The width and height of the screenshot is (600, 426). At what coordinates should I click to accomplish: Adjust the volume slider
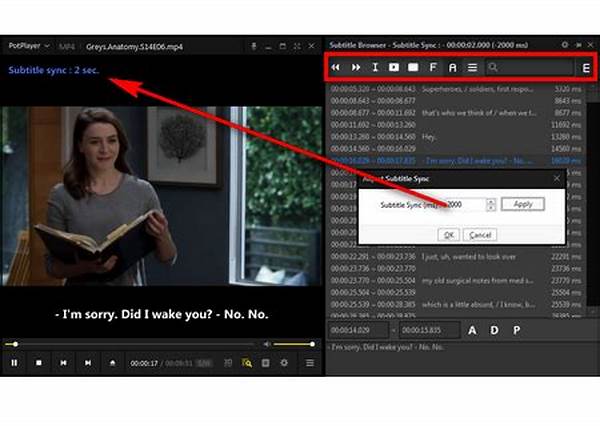[x=294, y=344]
